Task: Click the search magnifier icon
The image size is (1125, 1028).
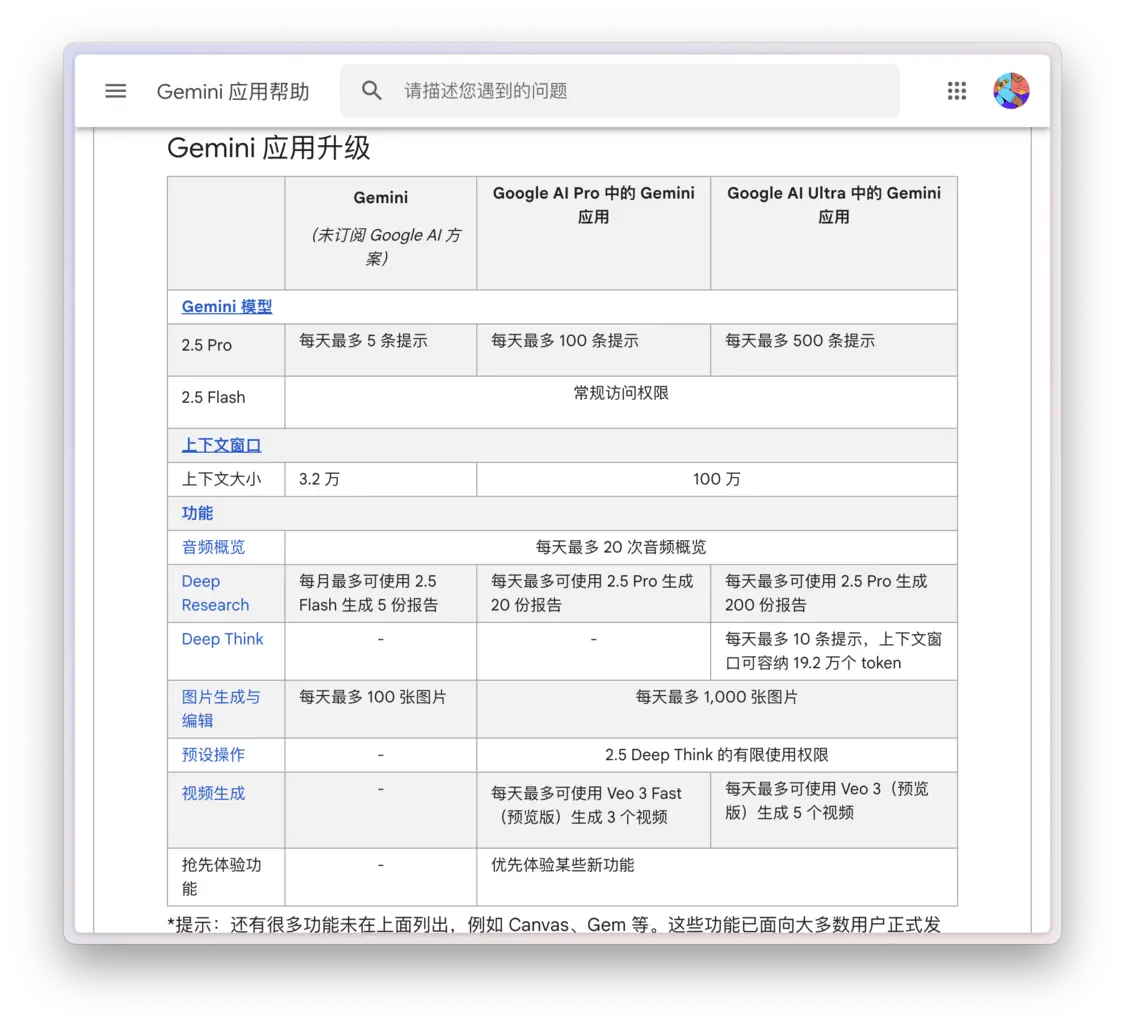Action: coord(371,90)
